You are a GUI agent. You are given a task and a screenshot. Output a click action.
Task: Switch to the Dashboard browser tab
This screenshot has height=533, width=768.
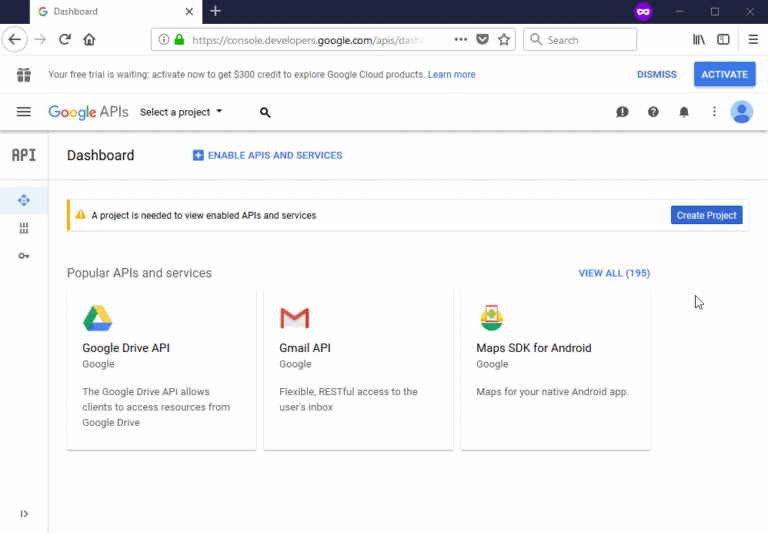tap(116, 11)
